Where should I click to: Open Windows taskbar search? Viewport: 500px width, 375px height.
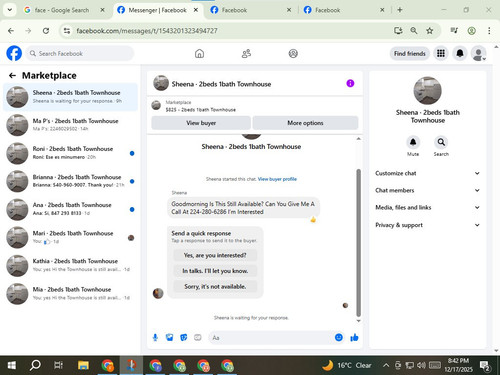35,366
